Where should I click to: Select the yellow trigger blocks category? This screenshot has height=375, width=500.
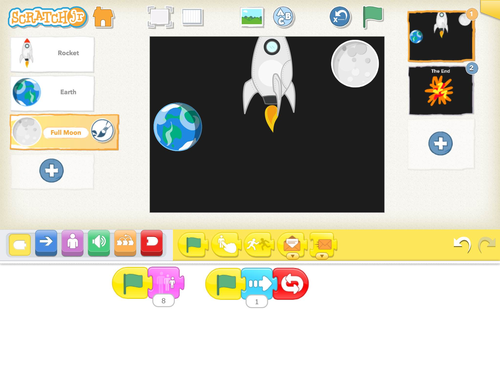pyautogui.click(x=20, y=245)
